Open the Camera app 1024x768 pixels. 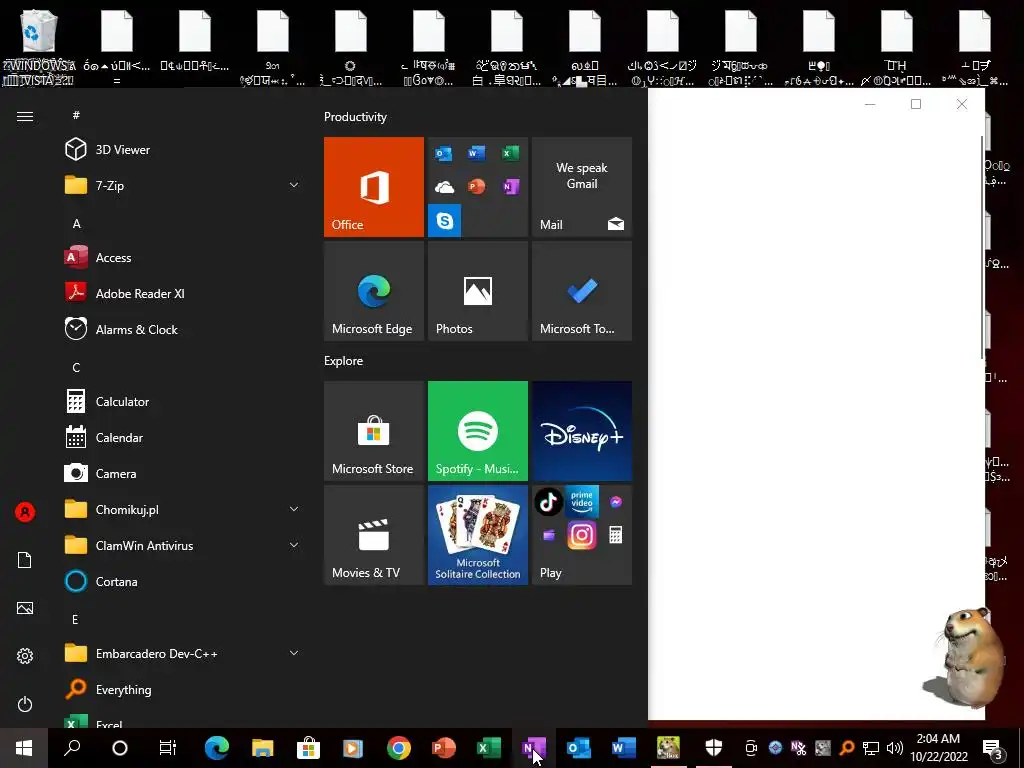180,473
